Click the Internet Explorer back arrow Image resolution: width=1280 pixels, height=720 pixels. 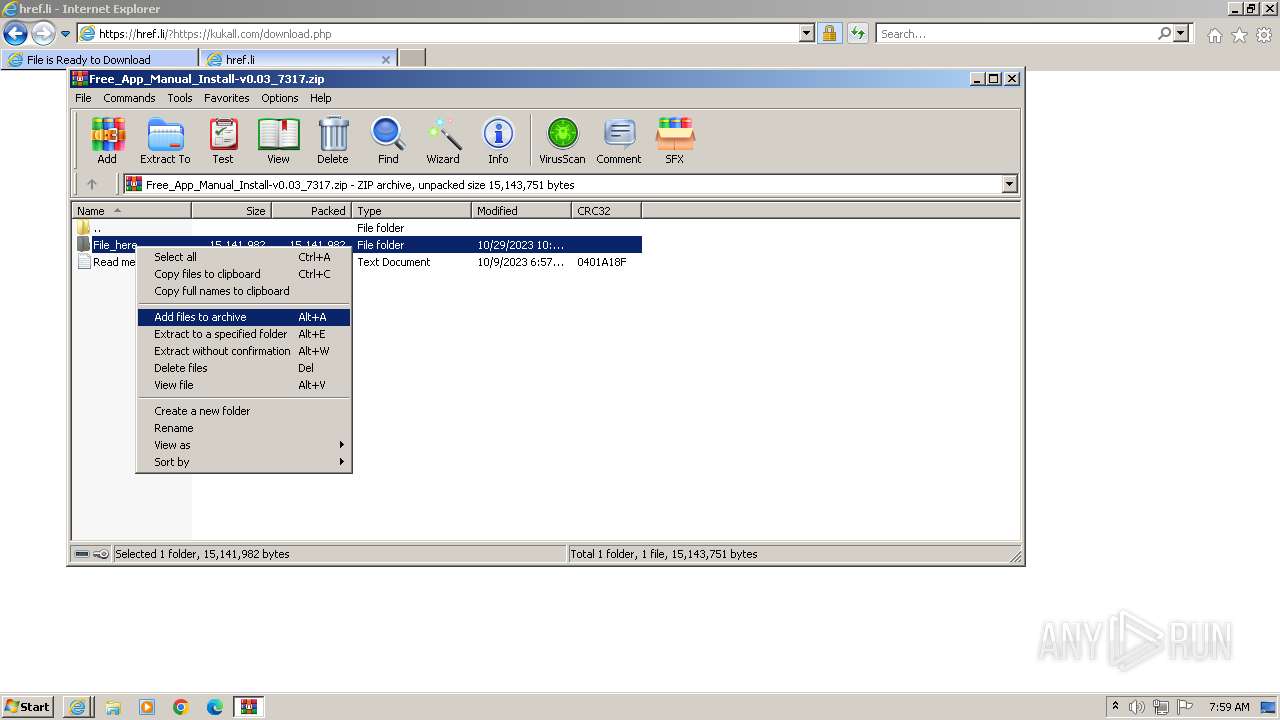pos(15,33)
